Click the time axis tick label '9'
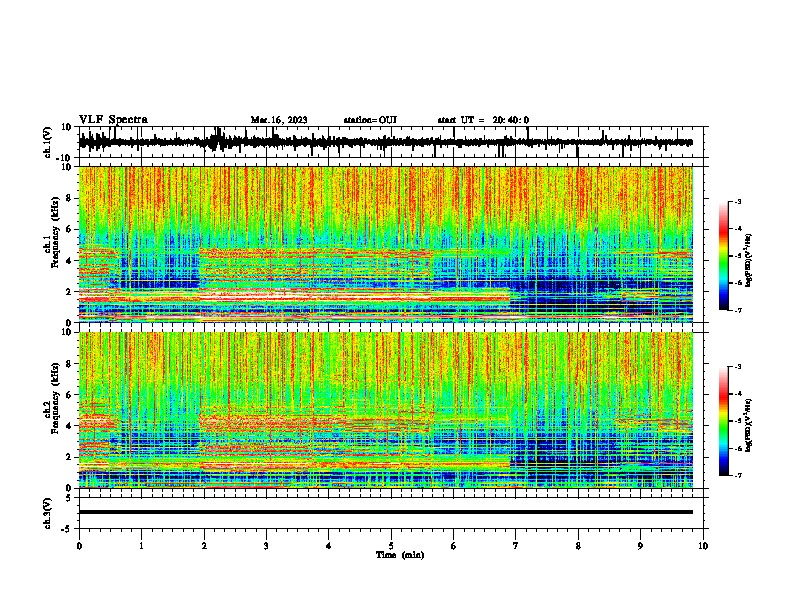This screenshot has width=792, height=612. [x=640, y=546]
